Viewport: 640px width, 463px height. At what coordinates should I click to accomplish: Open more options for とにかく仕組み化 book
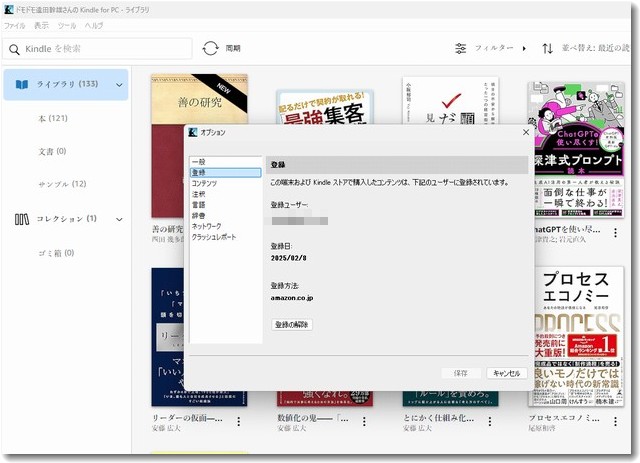(489, 421)
